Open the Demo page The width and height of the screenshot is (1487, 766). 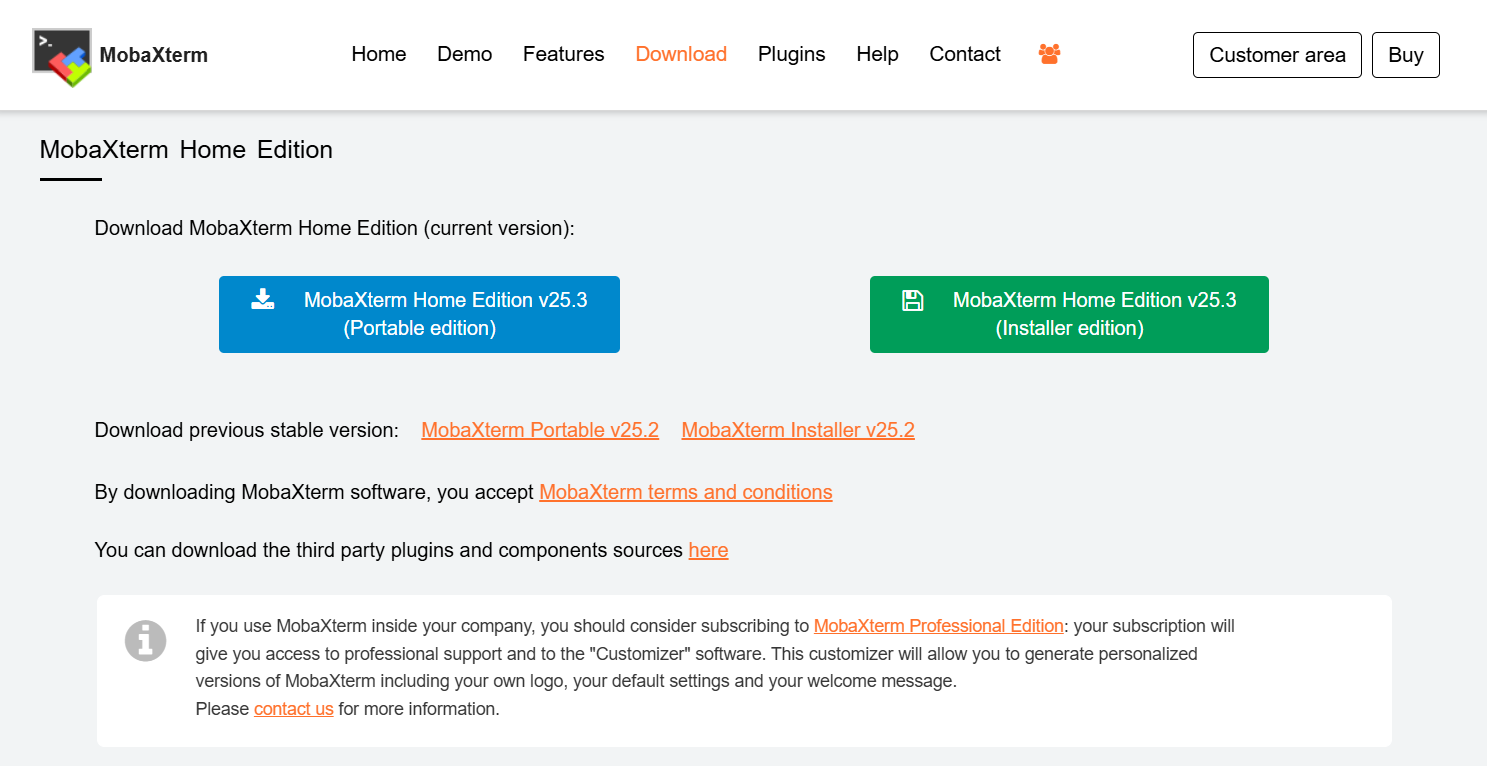pyautogui.click(x=465, y=54)
